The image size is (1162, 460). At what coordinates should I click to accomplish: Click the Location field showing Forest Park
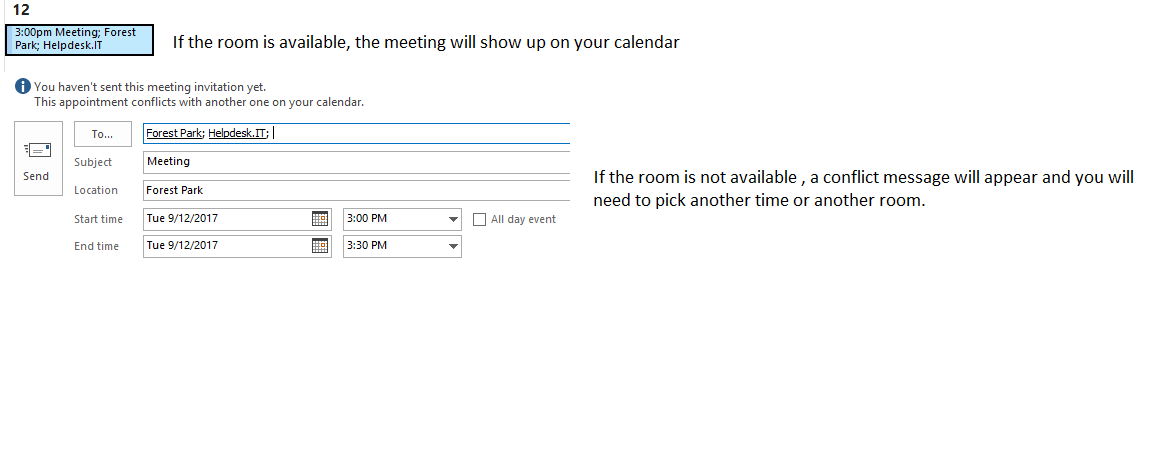(356, 190)
